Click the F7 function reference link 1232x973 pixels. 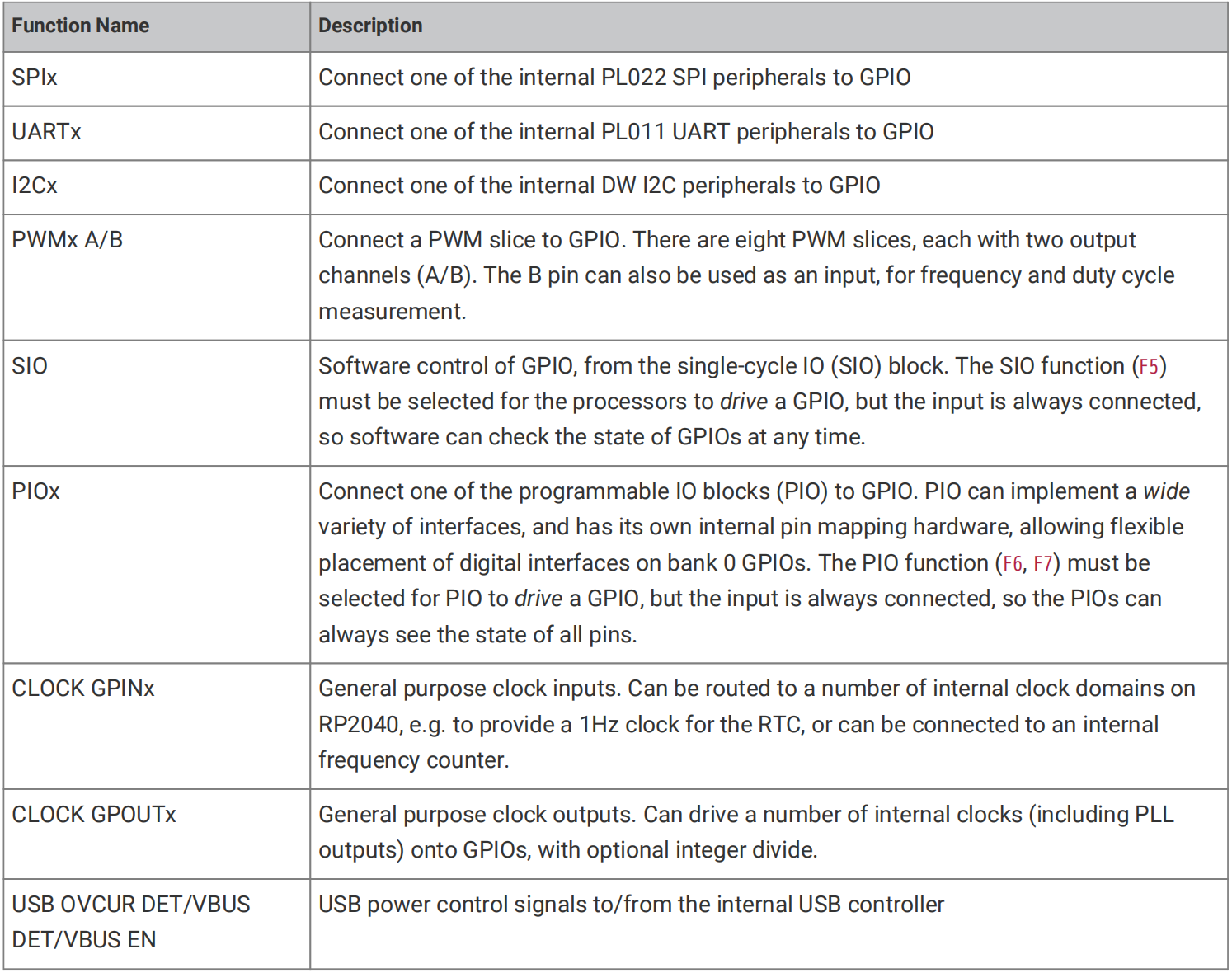(x=1042, y=563)
